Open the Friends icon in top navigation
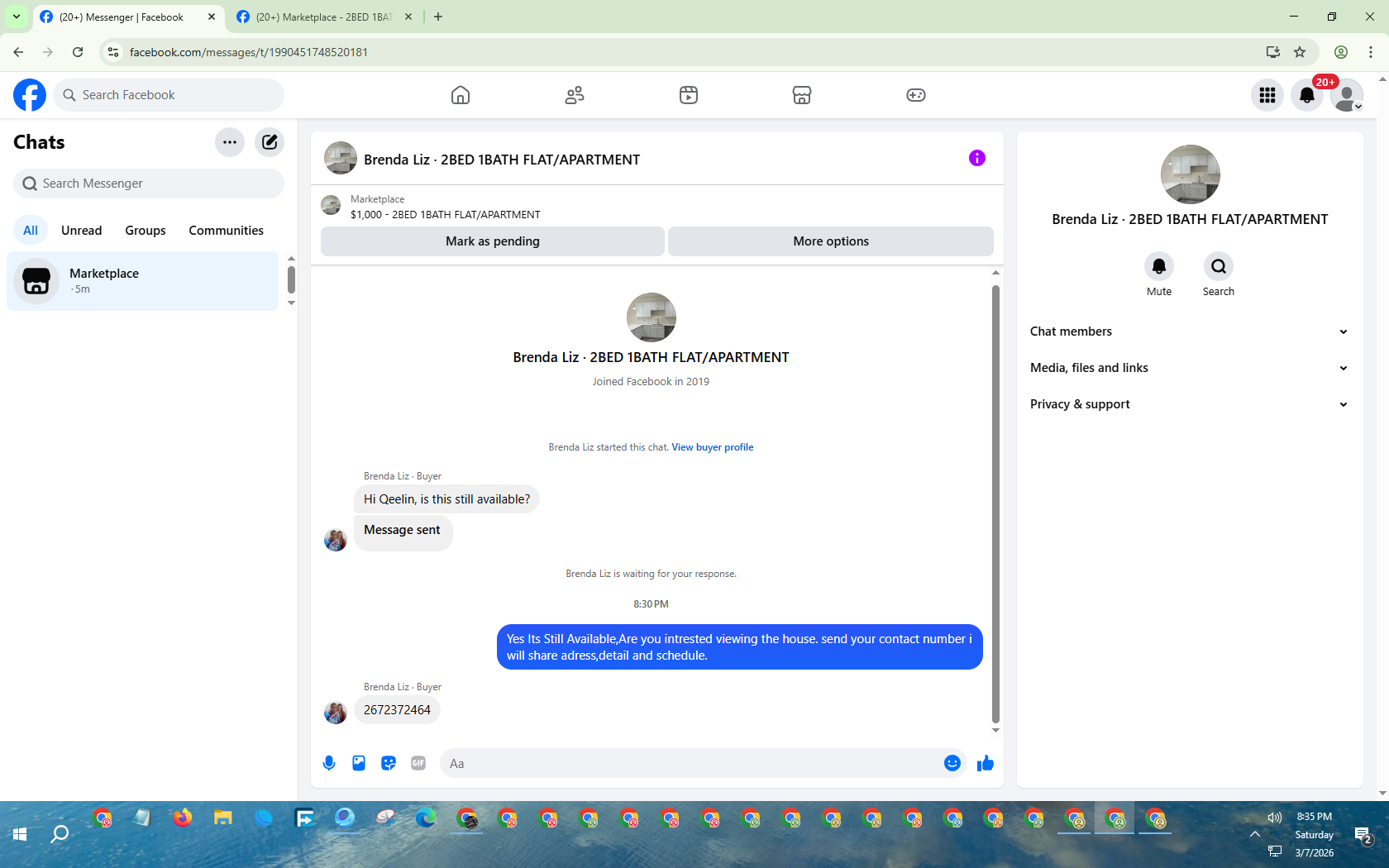The width and height of the screenshot is (1389, 868). point(575,95)
